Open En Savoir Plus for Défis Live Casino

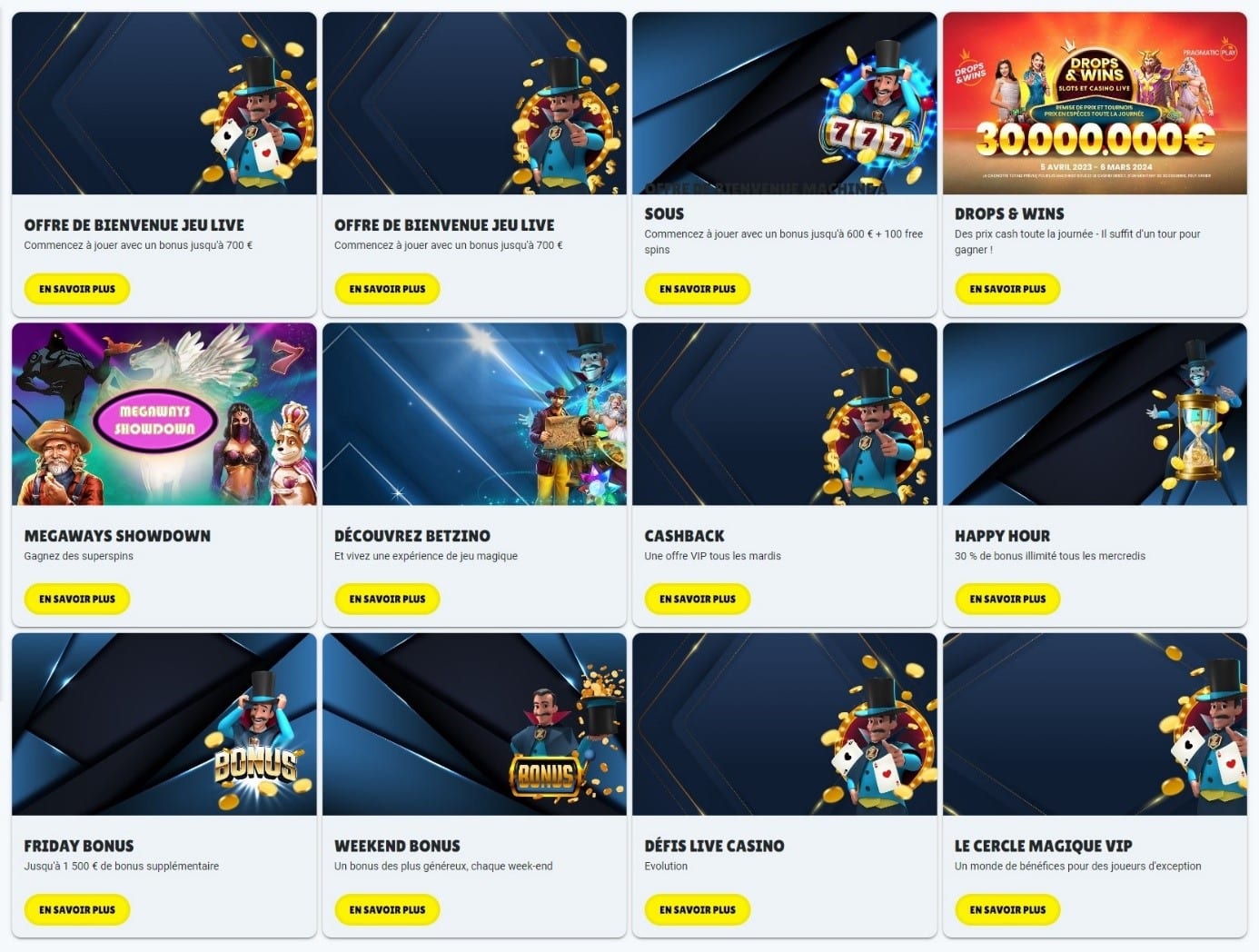698,909
